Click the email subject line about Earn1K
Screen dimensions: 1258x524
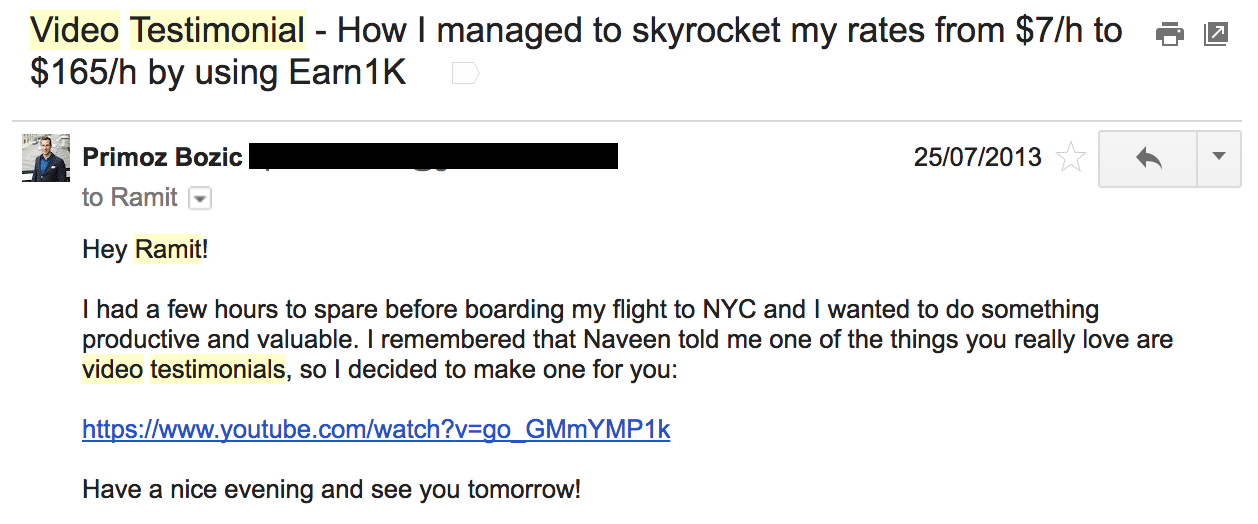[x=576, y=52]
